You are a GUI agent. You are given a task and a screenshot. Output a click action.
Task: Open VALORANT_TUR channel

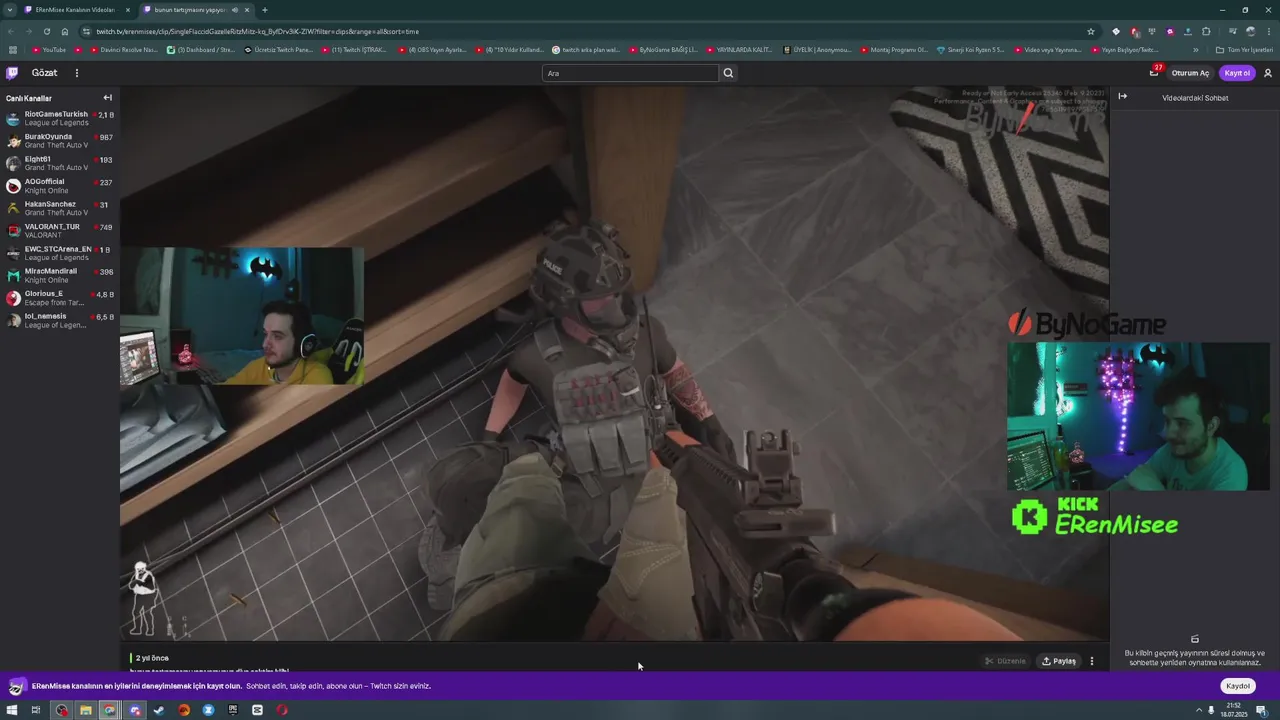tap(58, 231)
